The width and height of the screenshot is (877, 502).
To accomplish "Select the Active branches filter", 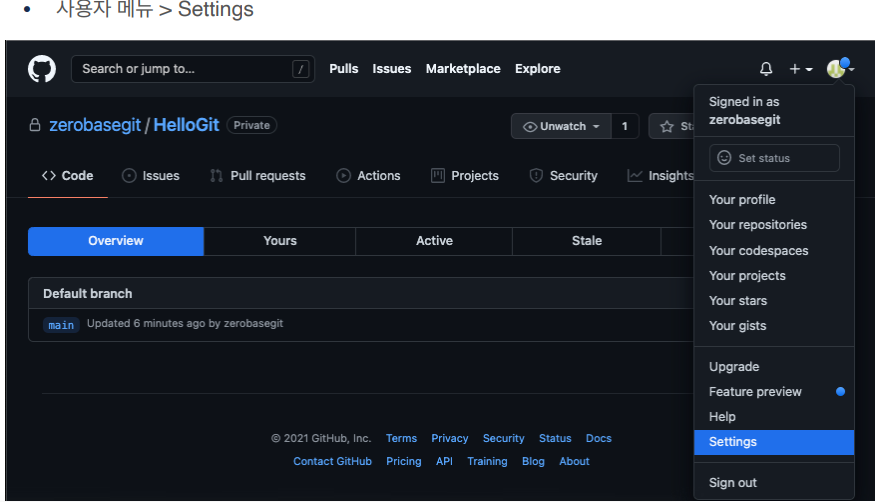I will click(x=434, y=241).
